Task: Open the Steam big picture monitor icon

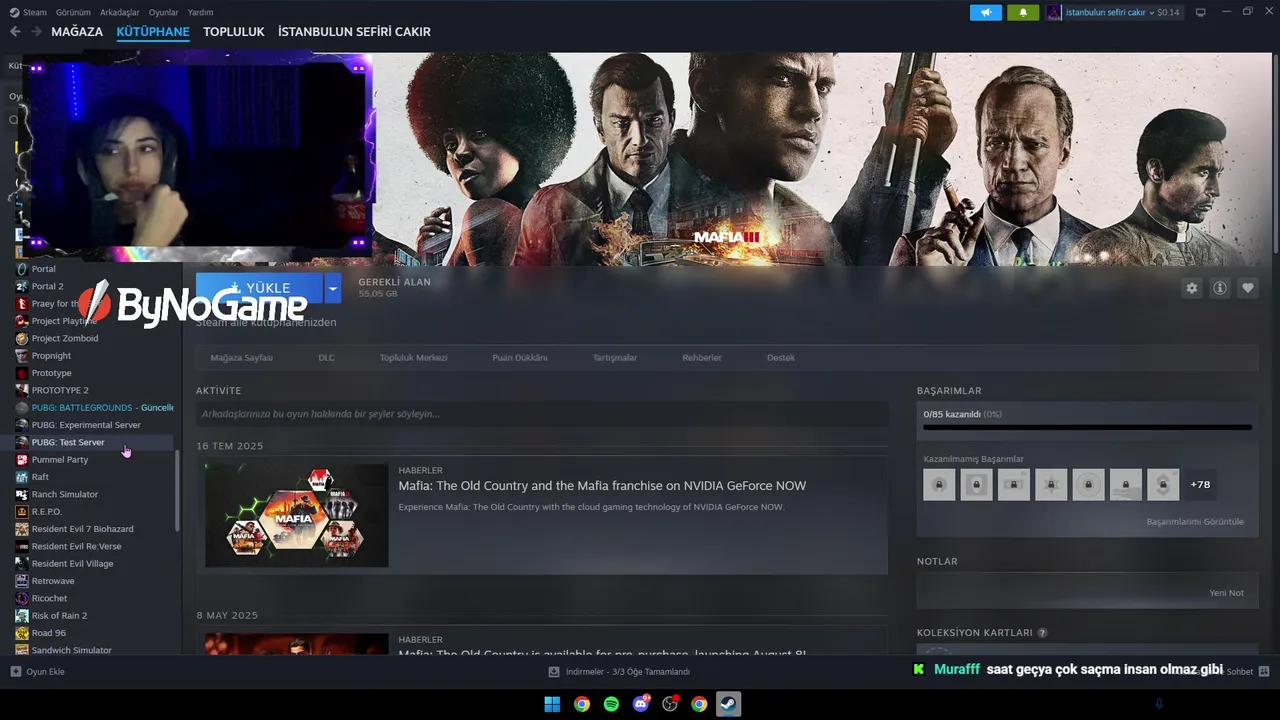Action: [x=1201, y=12]
